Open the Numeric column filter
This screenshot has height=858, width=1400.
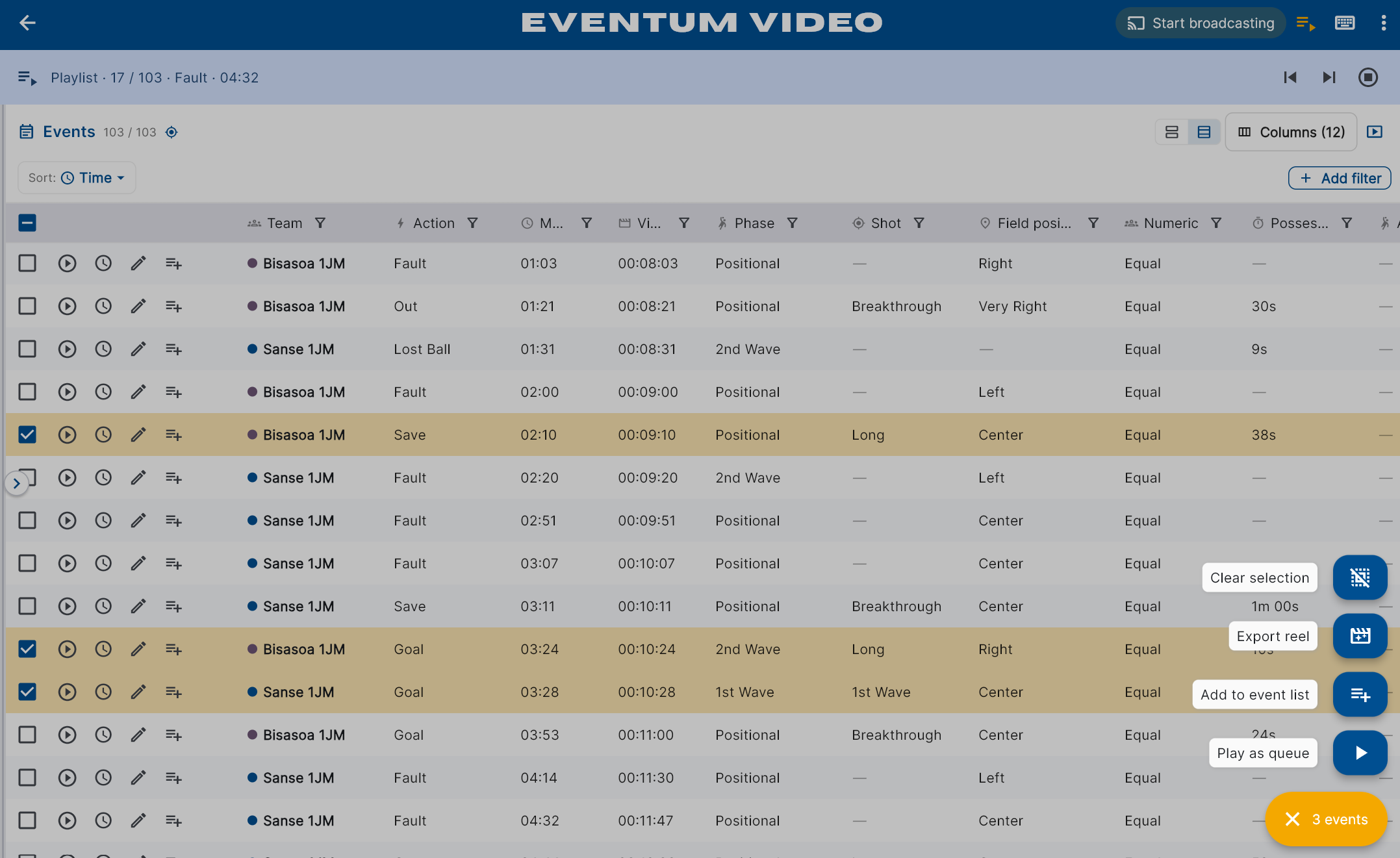pos(1217,223)
